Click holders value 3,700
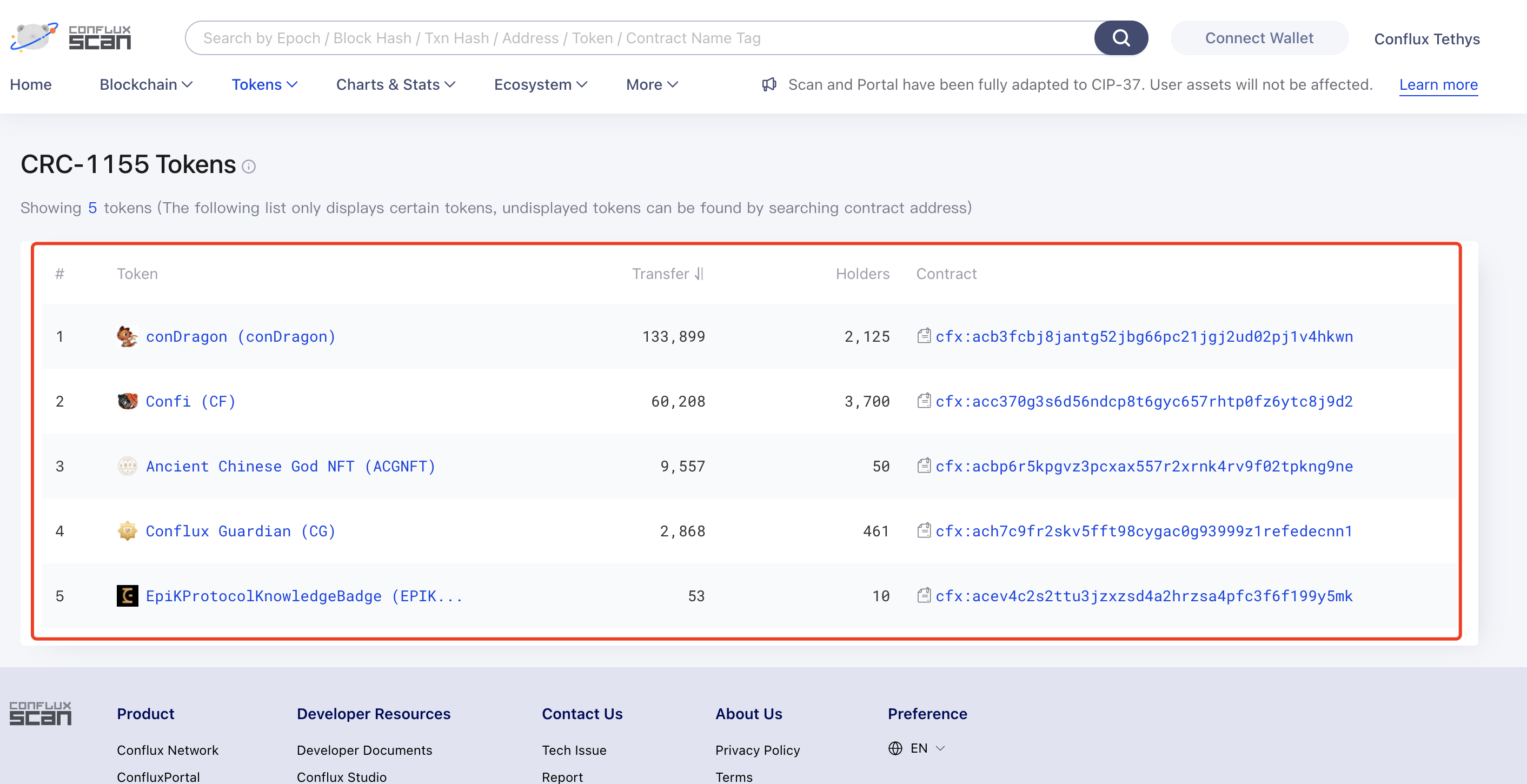This screenshot has width=1527, height=784. tap(867, 401)
